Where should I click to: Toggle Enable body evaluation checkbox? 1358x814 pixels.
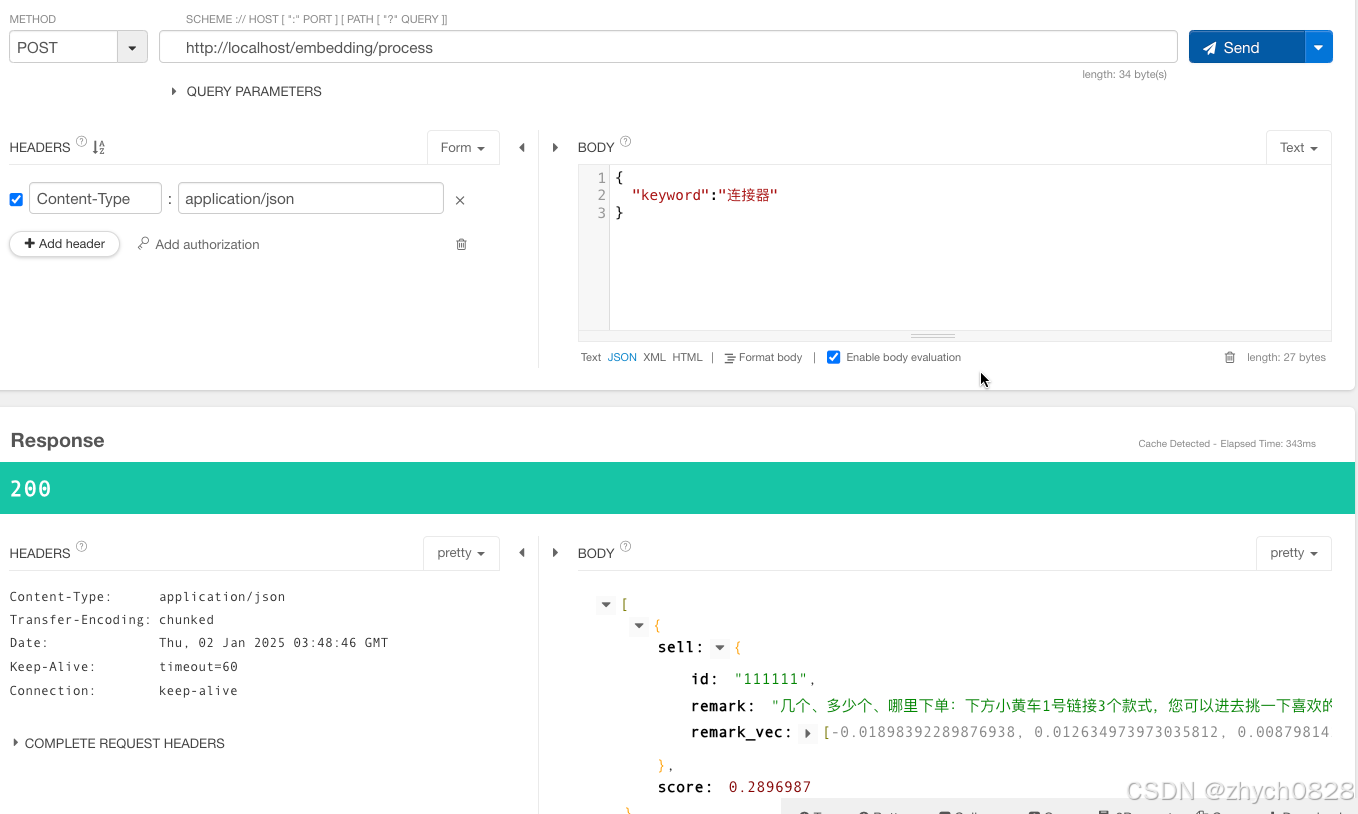tap(833, 357)
